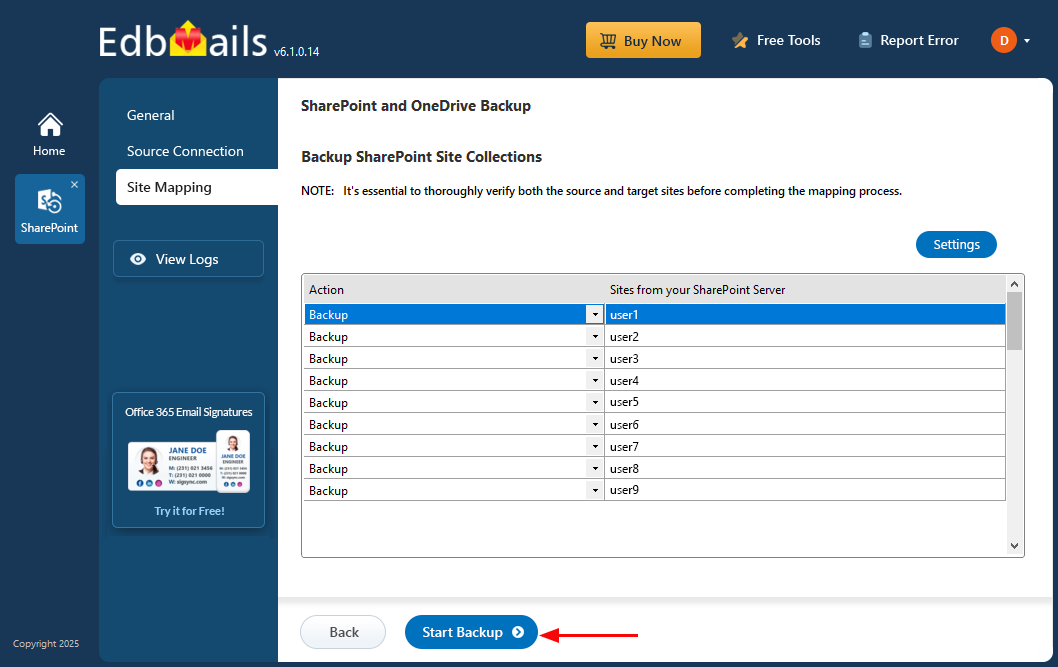
Task: Click the shopping cart icon in Buy Now
Action: 608,41
